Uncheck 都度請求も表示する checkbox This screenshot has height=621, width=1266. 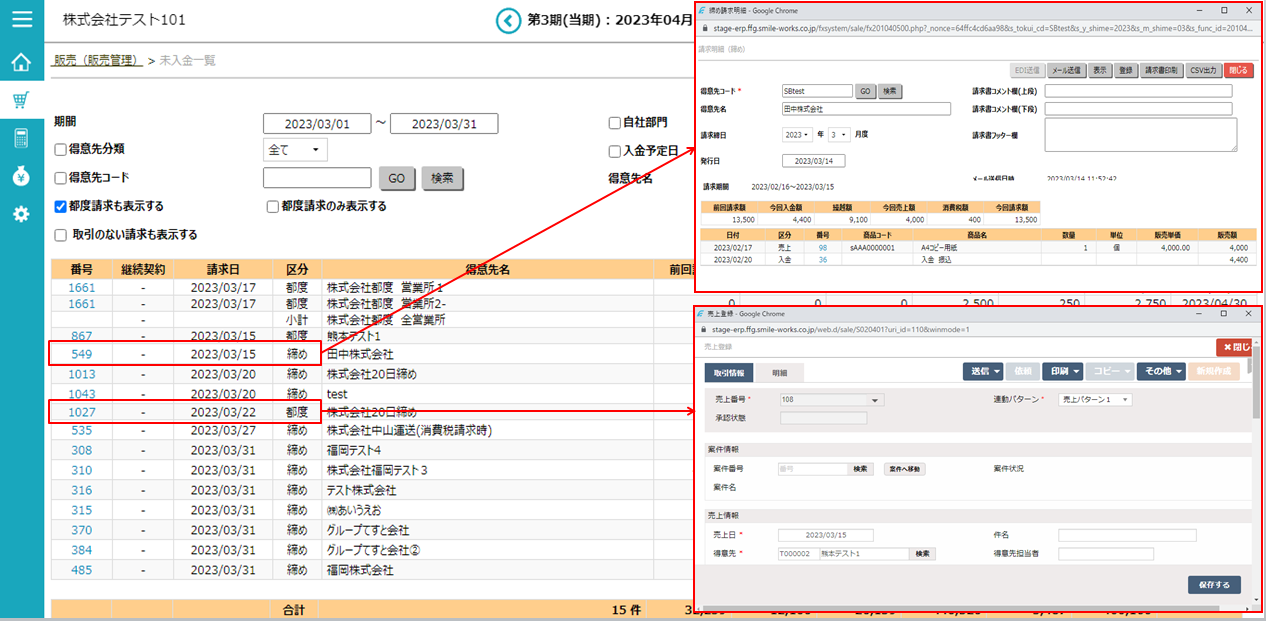(61, 207)
